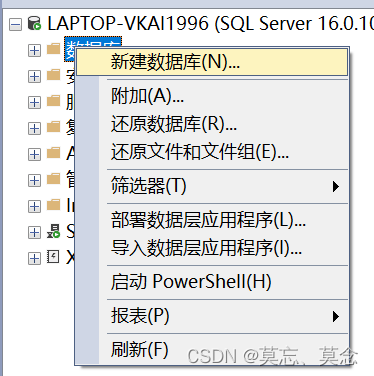The image size is (374, 376).
Task: Click the folder icon of the second tree node
Action: pyautogui.click(x=53, y=75)
